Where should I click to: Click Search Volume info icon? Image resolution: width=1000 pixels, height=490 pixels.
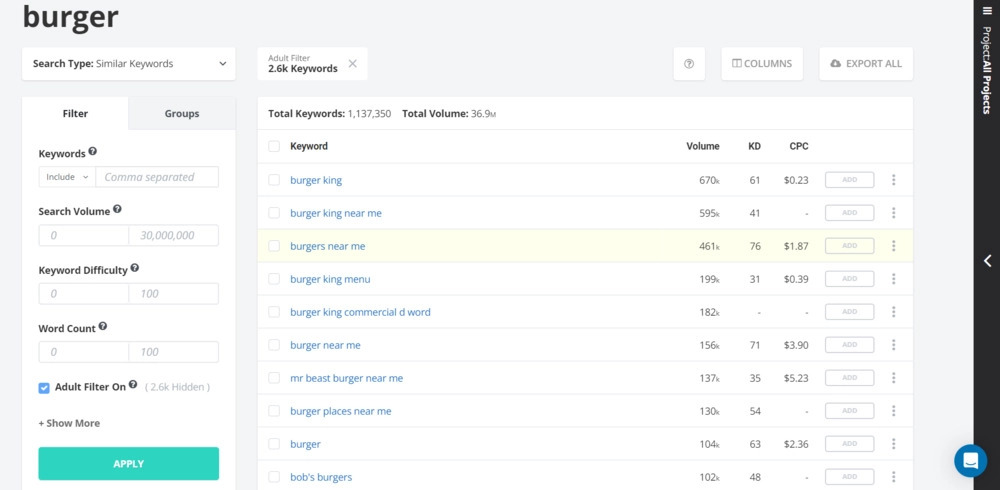pyautogui.click(x=117, y=210)
